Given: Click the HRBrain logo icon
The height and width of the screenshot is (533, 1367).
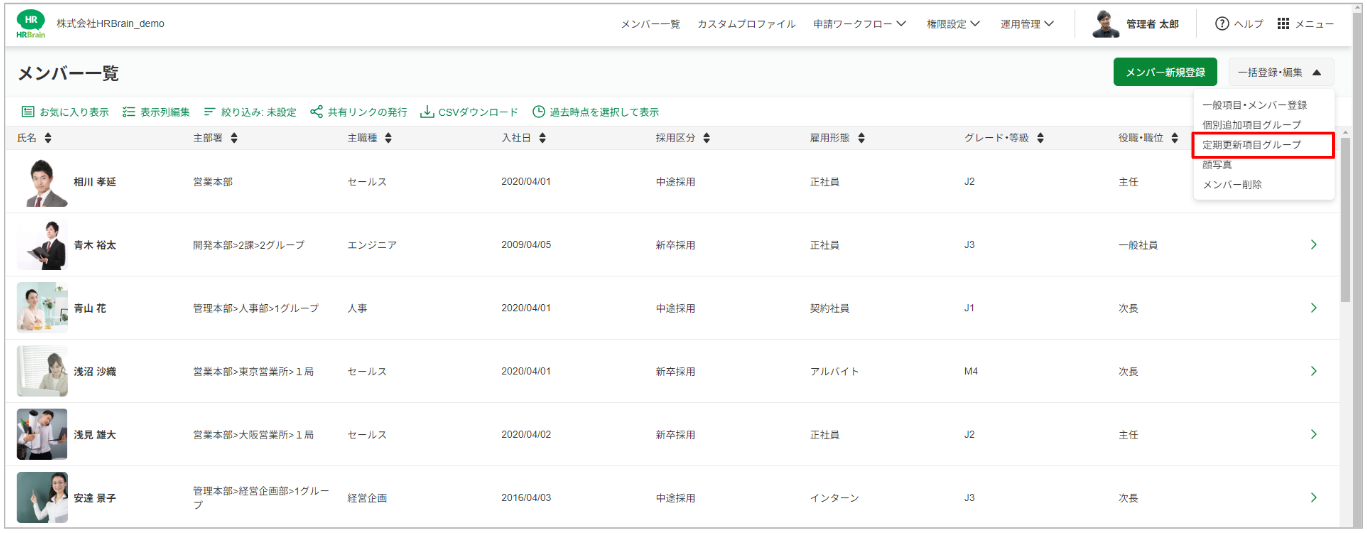Looking at the screenshot, I should pyautogui.click(x=31, y=24).
